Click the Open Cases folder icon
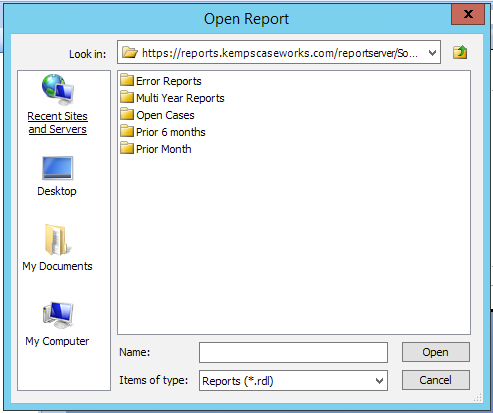493x413 pixels. [x=127, y=114]
